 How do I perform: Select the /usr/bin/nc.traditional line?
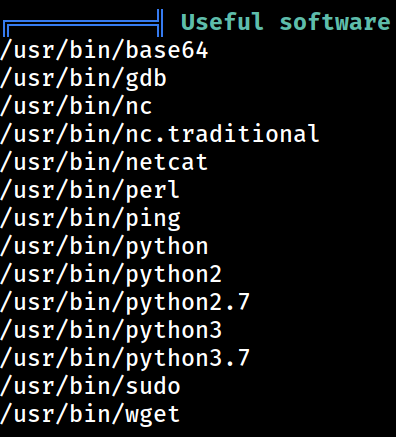click(x=160, y=134)
